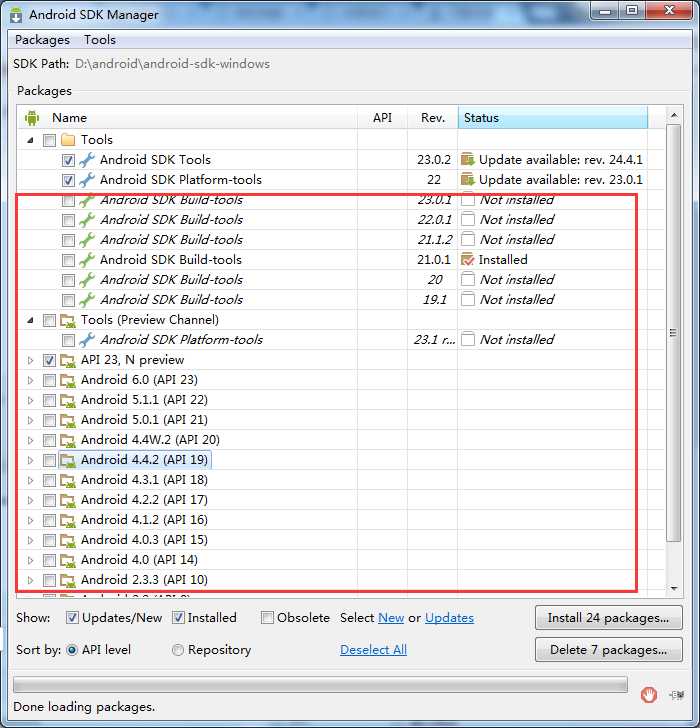Click the wrench icon of Build-tools 19.1
This screenshot has width=700, height=728.
87,299
